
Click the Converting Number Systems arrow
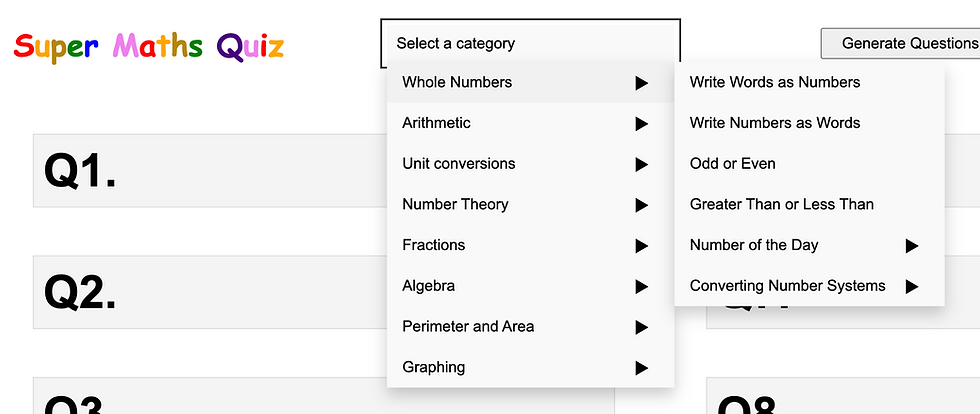point(911,287)
